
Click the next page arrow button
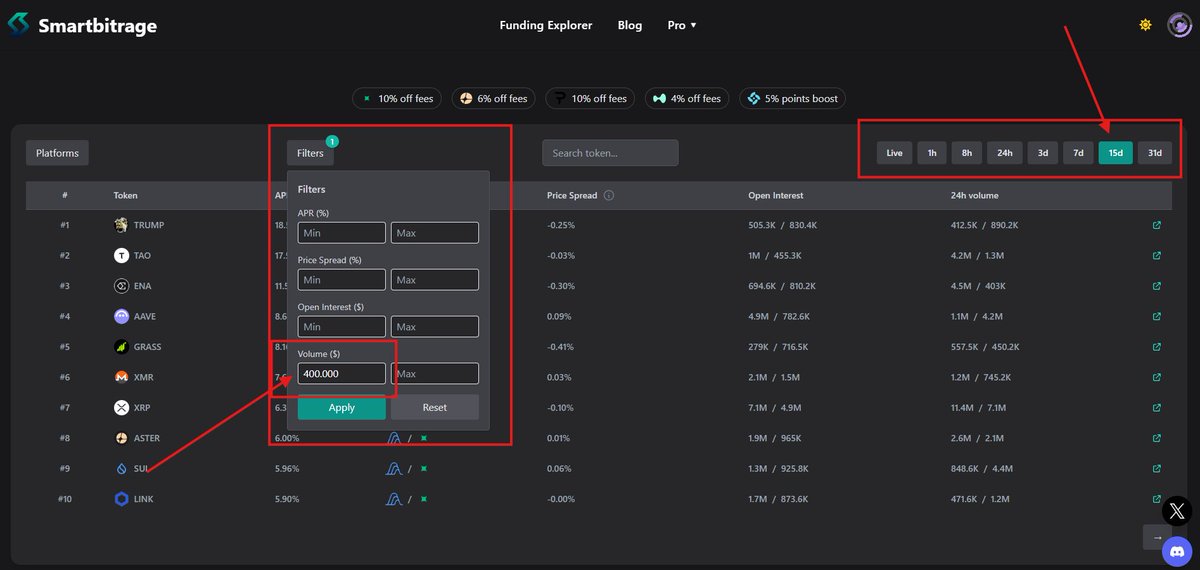pos(1157,537)
